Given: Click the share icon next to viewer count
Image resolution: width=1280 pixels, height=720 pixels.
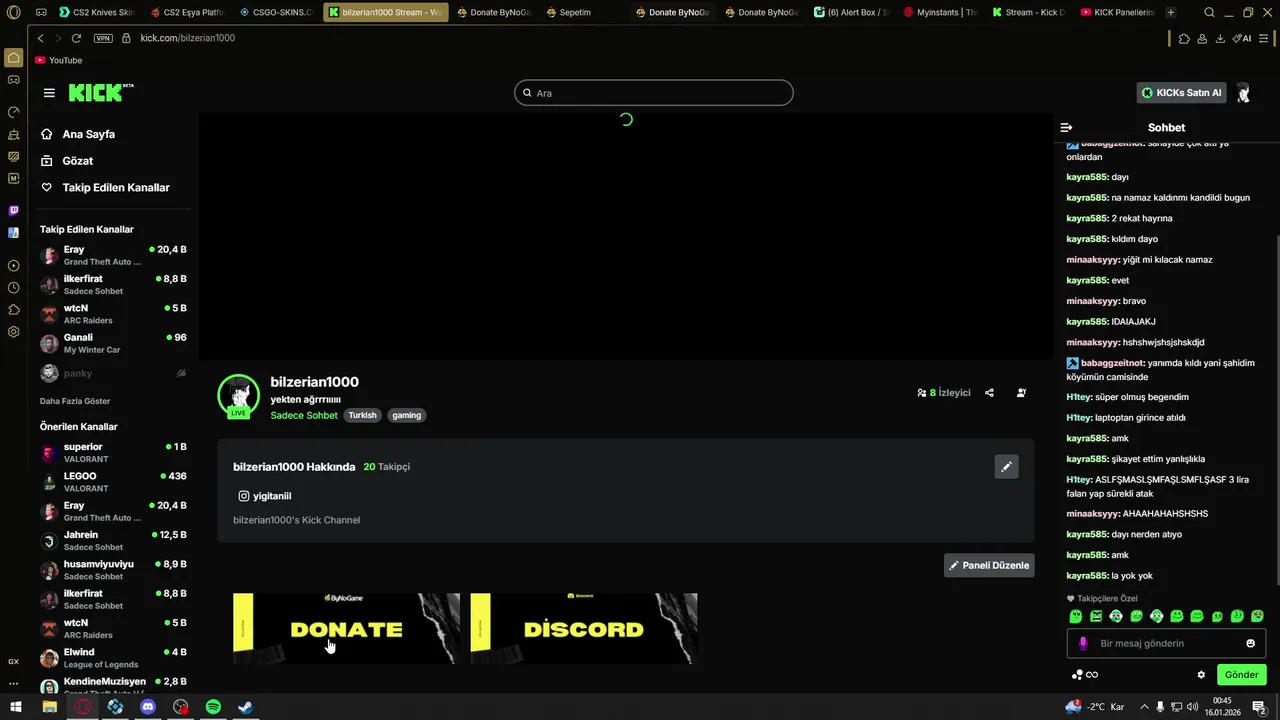Looking at the screenshot, I should click(989, 393).
